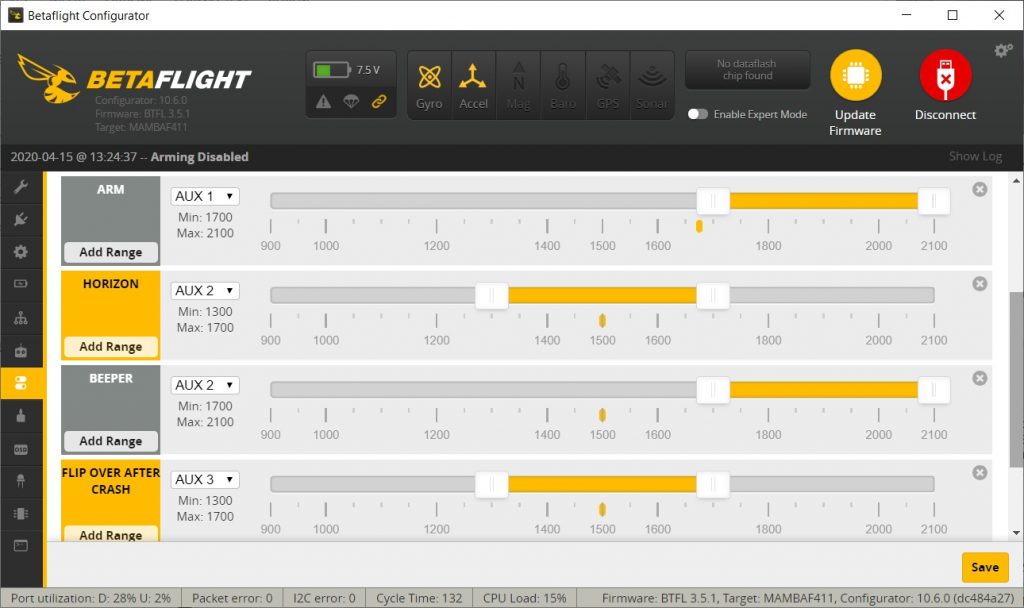Click the "CPU Load: 15%" status entry
Viewport: 1024px width, 608px height.
click(524, 598)
